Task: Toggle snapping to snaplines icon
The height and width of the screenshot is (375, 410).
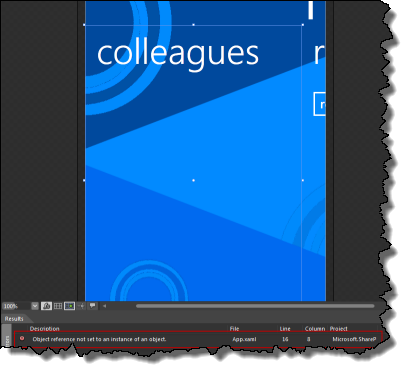Action: 81,306
